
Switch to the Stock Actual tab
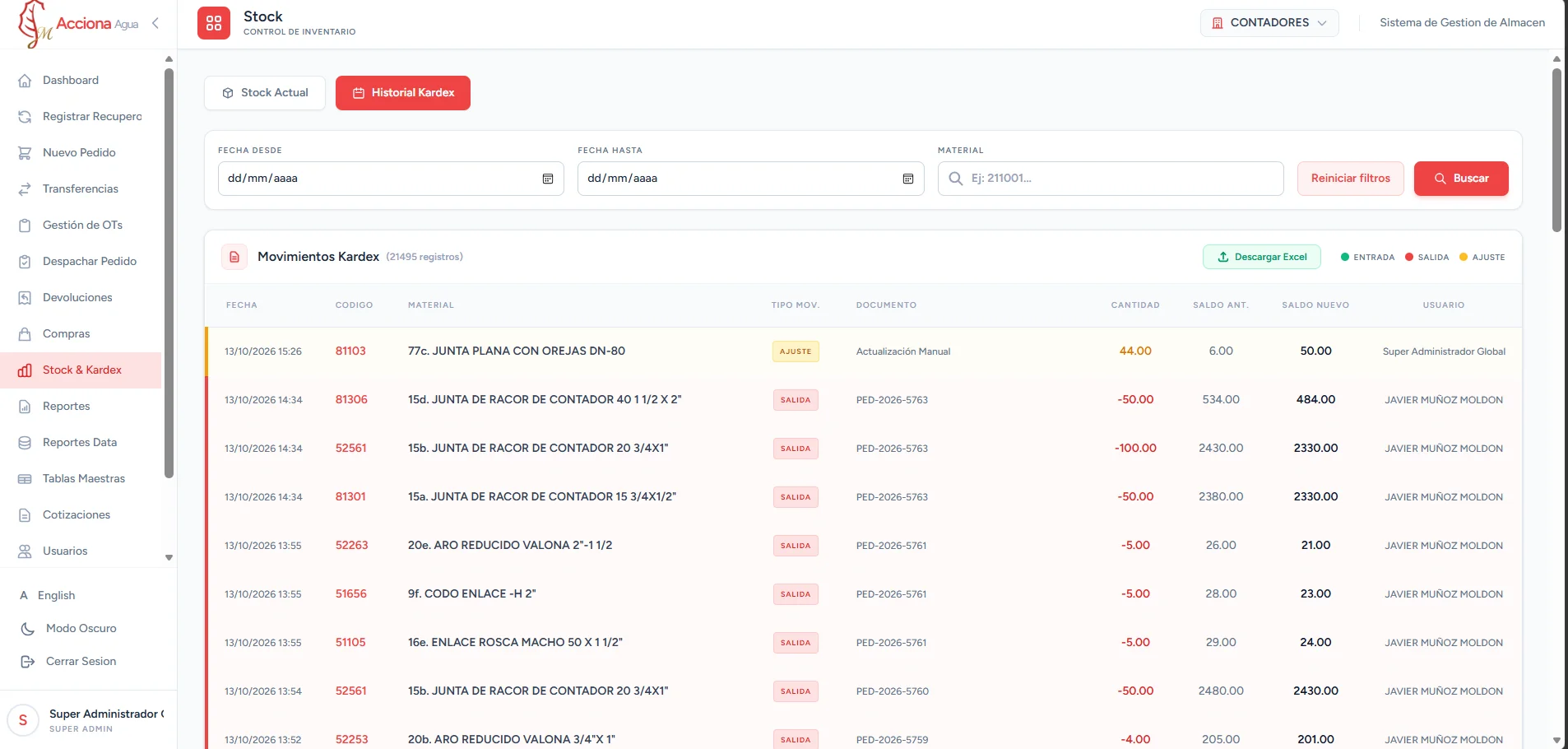pos(265,93)
